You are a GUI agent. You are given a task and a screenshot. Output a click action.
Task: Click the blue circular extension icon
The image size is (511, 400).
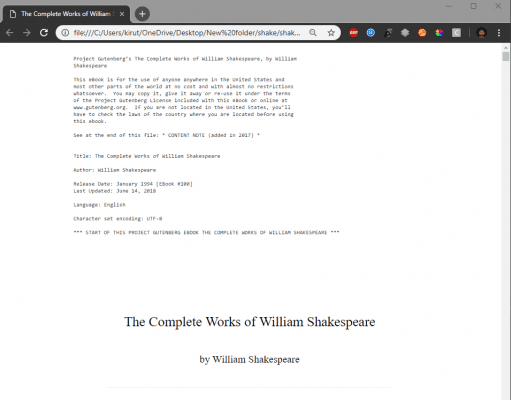371,33
